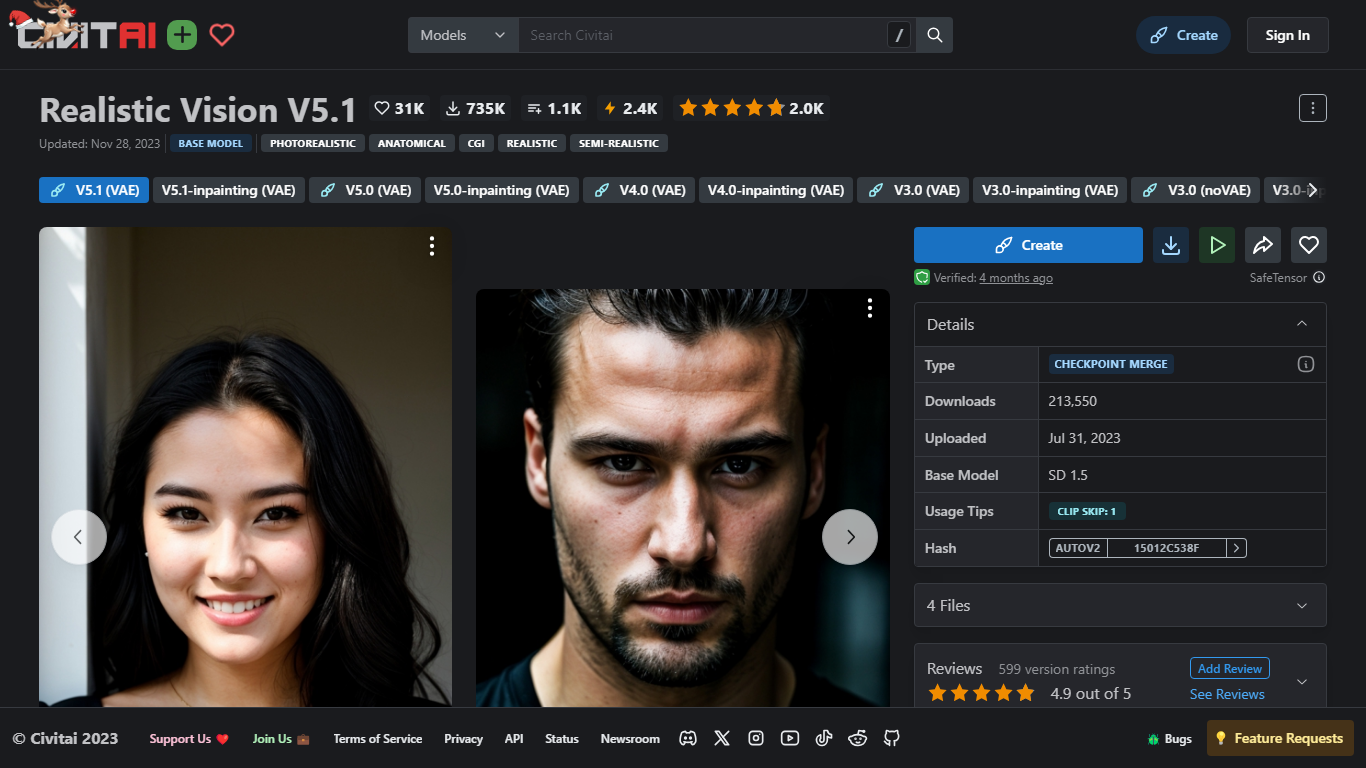Open the Models search category dropdown
Image resolution: width=1366 pixels, height=768 pixels.
pos(463,35)
